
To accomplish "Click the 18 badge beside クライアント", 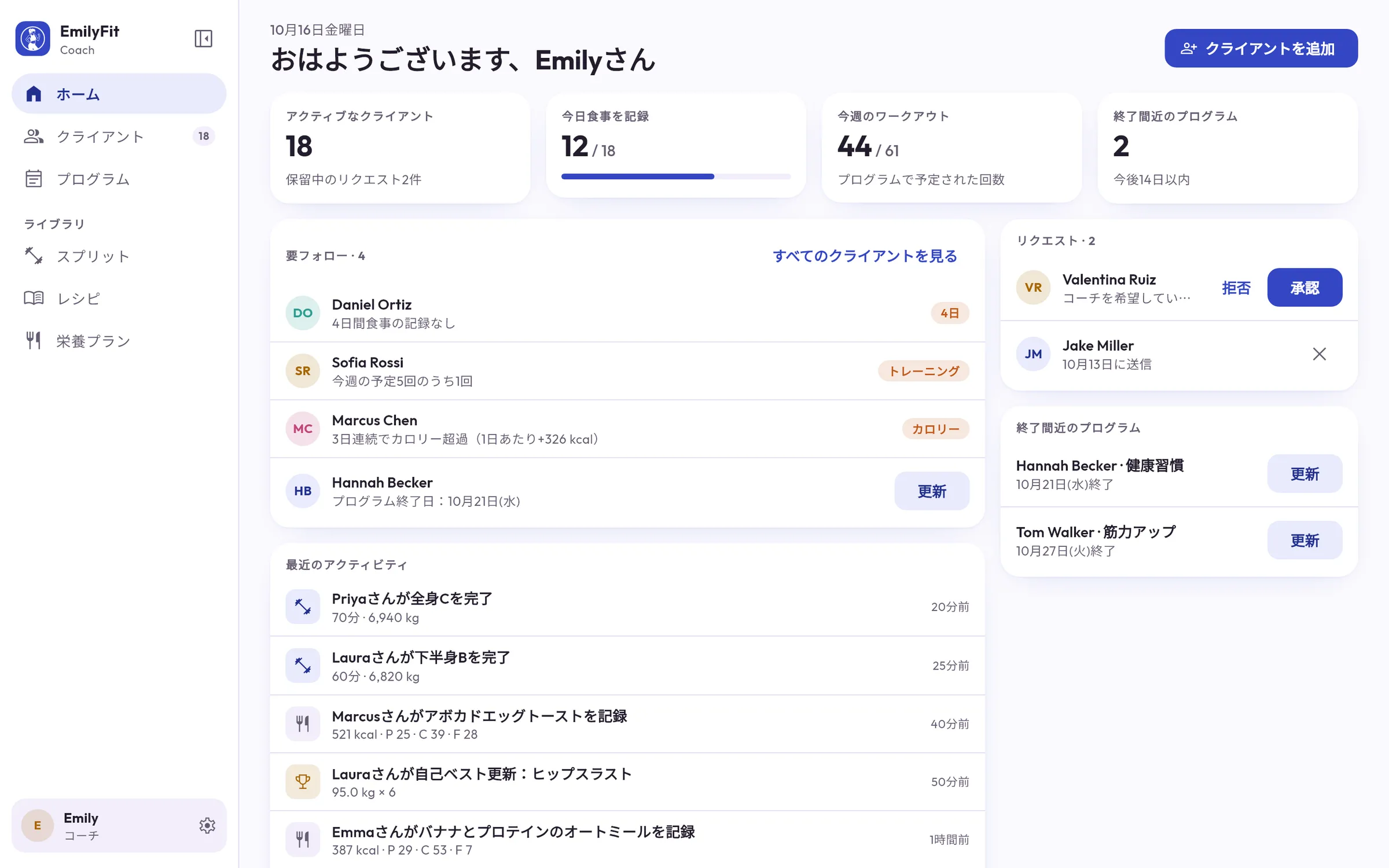I will click(204, 136).
